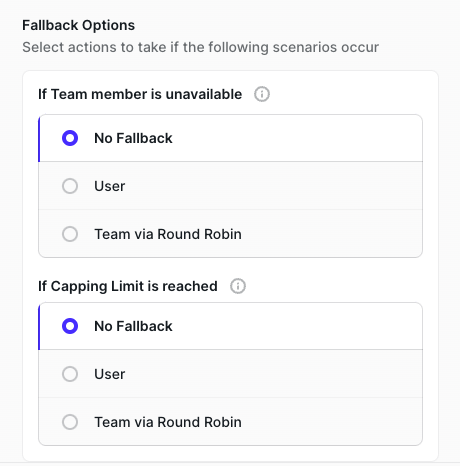Viewport: 460px width, 466px height.
Task: Click 'User' label text in Capping Limit section
Action: pos(110,374)
